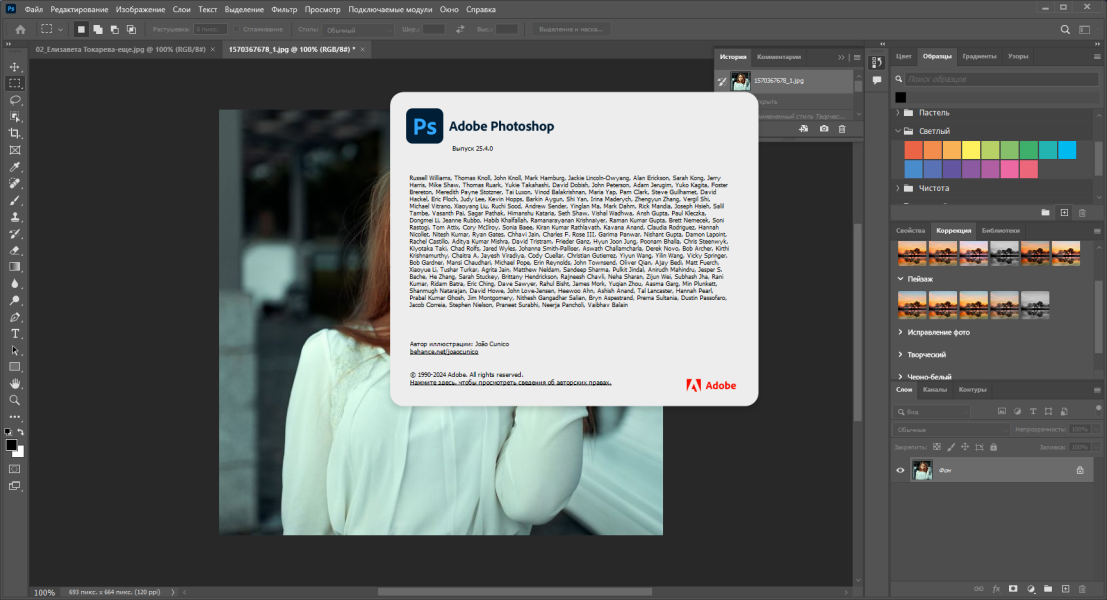Expand the Пастель swatch folder
1107x600 pixels.
(898, 113)
